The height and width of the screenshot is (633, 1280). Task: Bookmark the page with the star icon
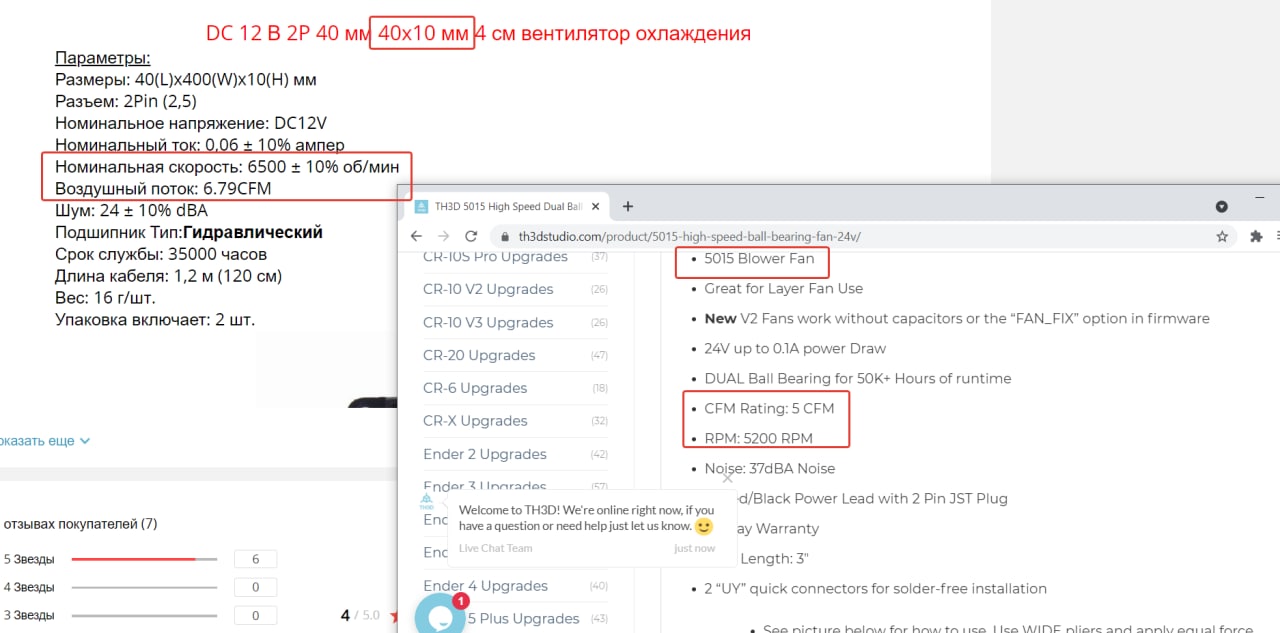click(1222, 237)
